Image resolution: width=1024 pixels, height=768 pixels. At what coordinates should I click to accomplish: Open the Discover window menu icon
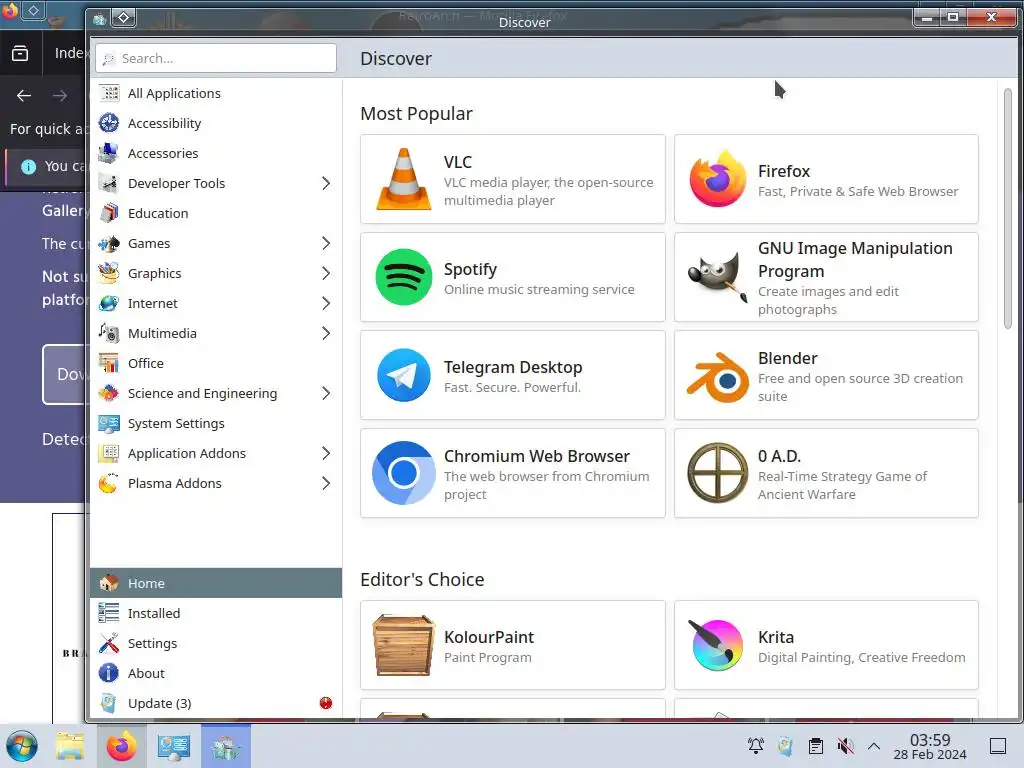point(99,19)
